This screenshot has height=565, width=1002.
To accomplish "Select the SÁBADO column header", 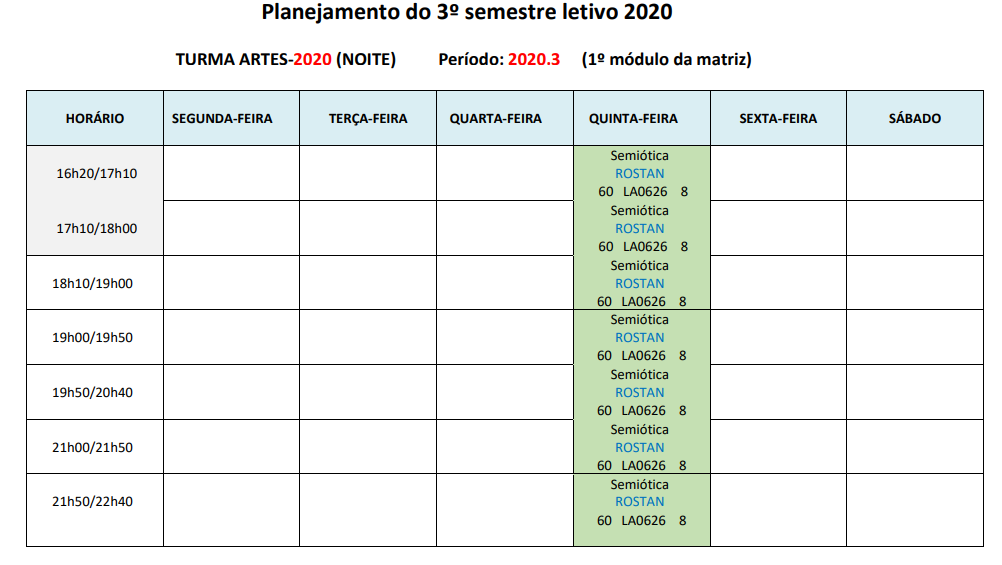I will (x=914, y=119).
